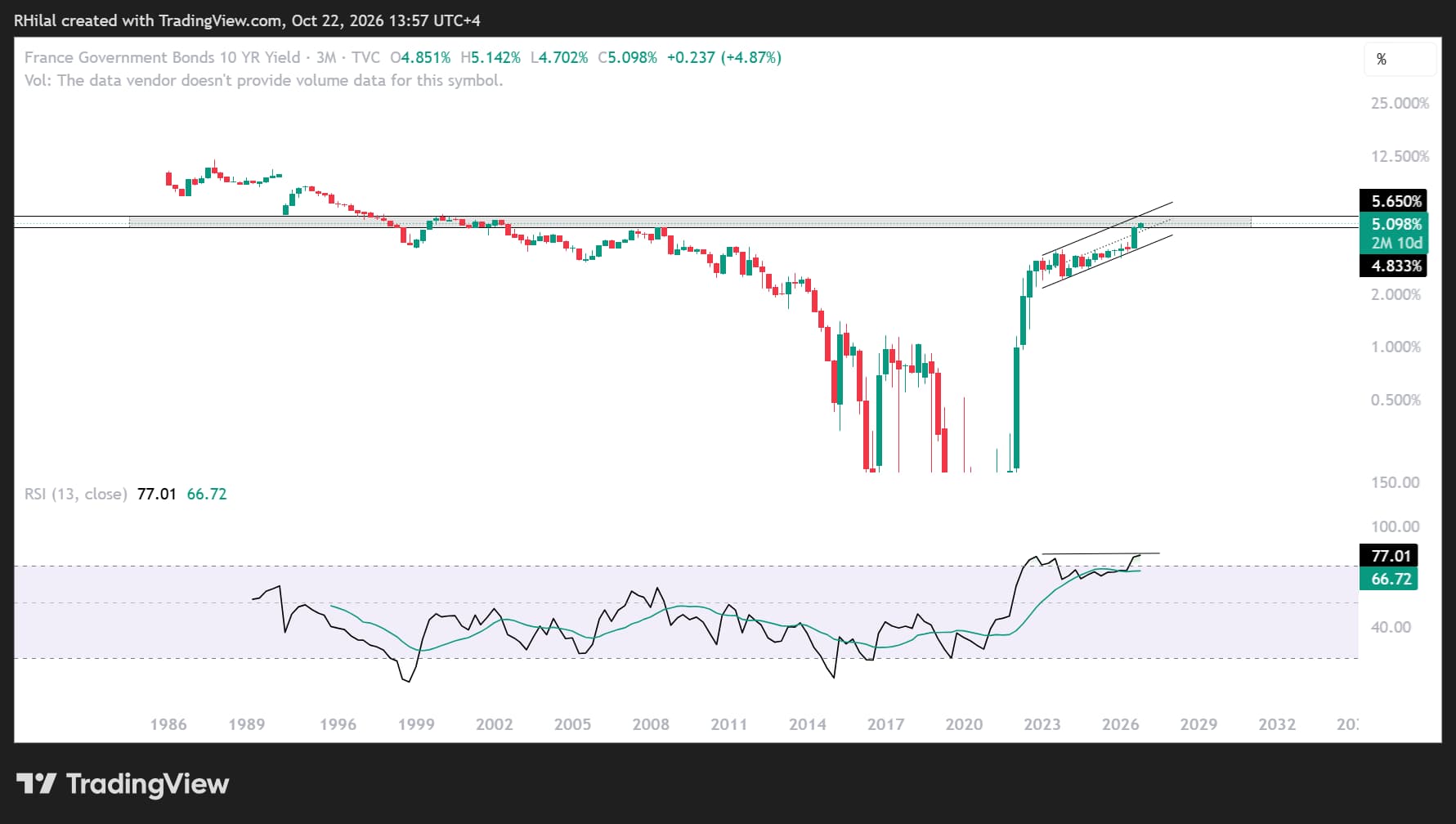Viewport: 1456px width, 824px height.
Task: Click the open value O4.851% in the header
Action: tap(420, 57)
